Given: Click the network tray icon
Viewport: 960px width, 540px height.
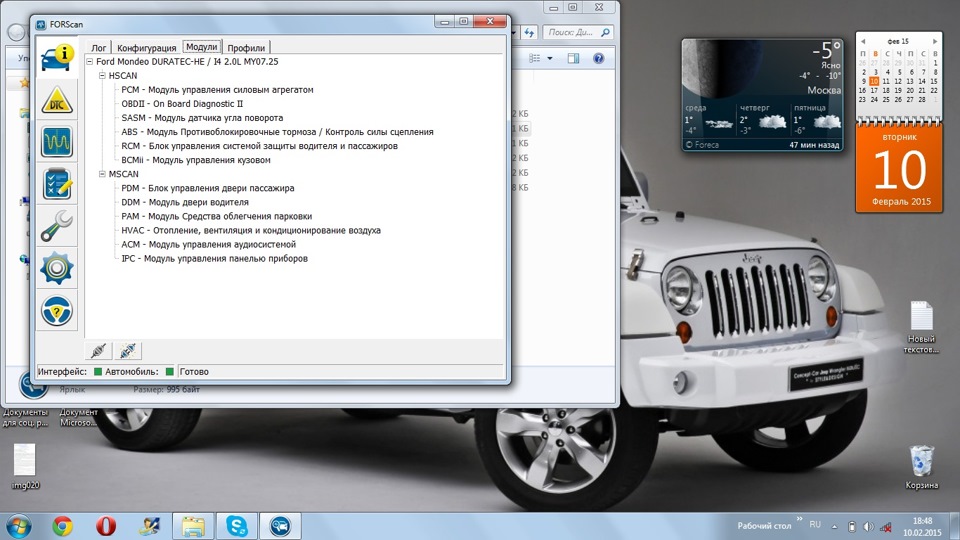Looking at the screenshot, I should click(886, 527).
